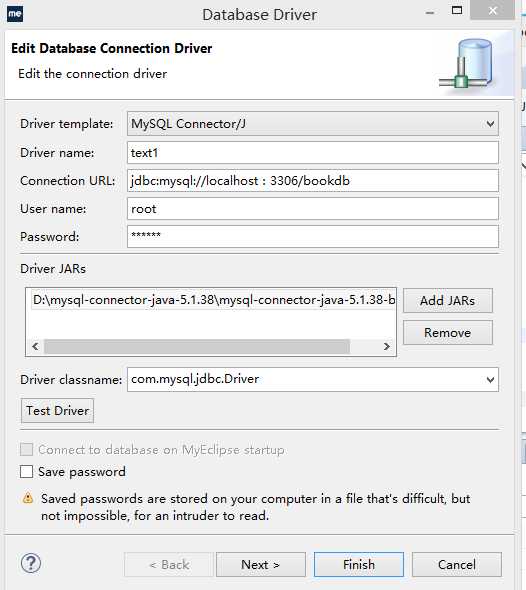526x590 pixels.
Task: Toggle Connect to database on MyEclipse startup
Action: (26, 449)
